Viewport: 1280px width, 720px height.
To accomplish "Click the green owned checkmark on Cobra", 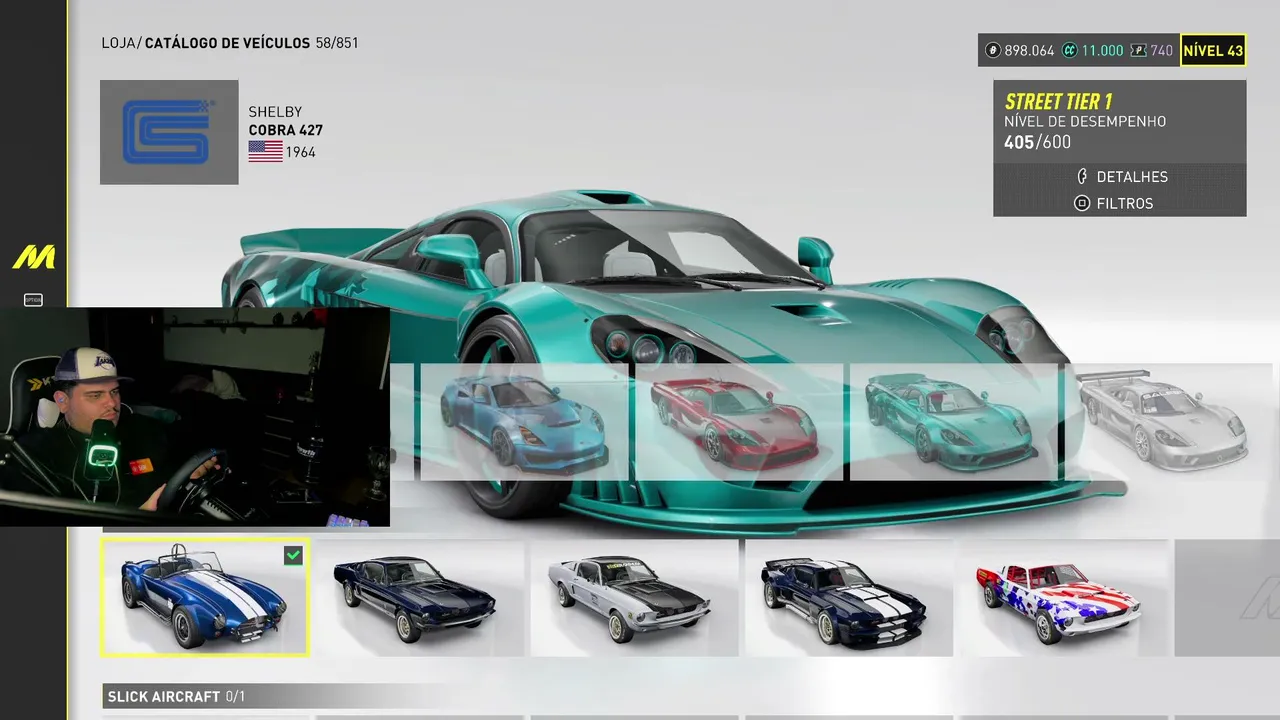I will 293,555.
